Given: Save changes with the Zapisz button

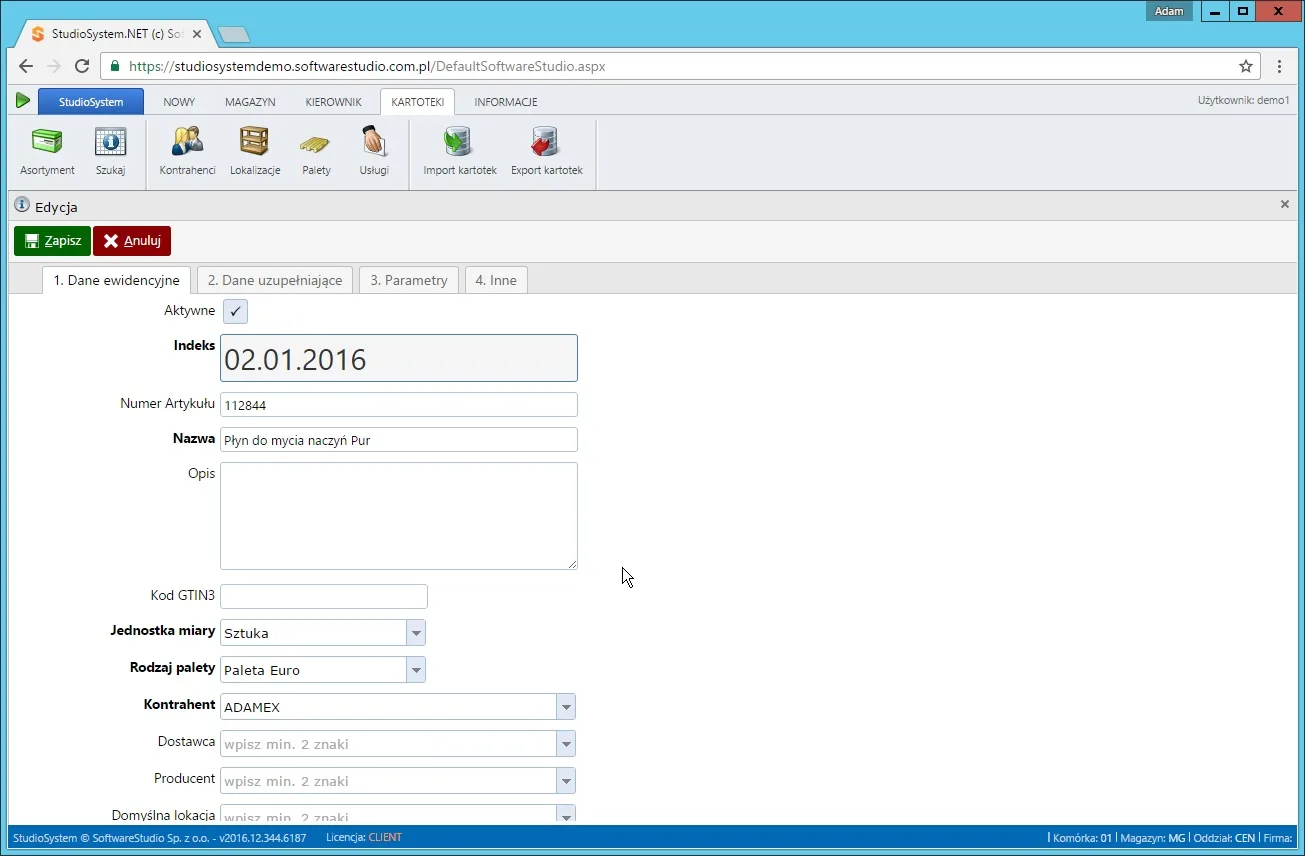Looking at the screenshot, I should coord(52,241).
